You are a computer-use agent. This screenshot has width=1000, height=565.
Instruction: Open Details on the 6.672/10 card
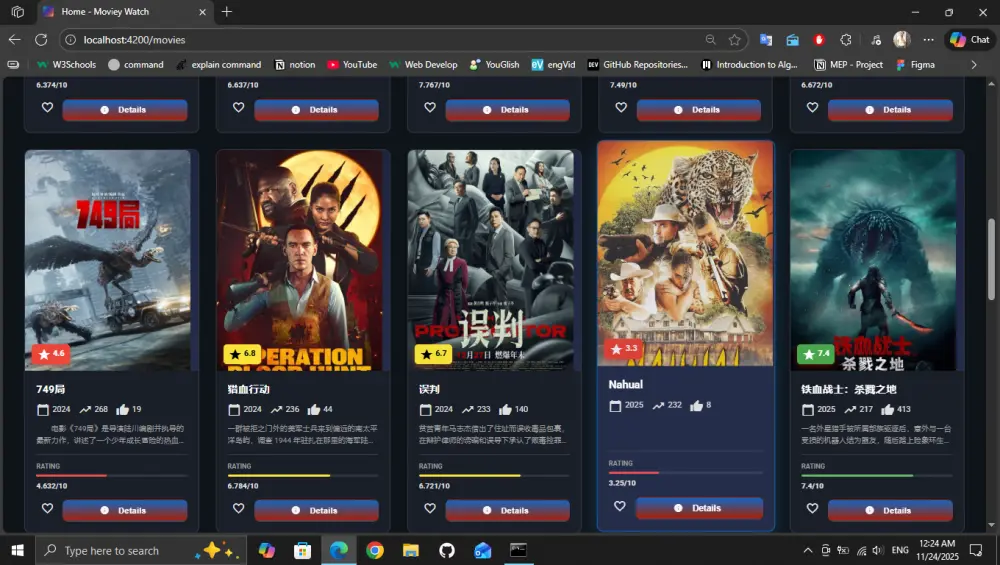click(890, 110)
